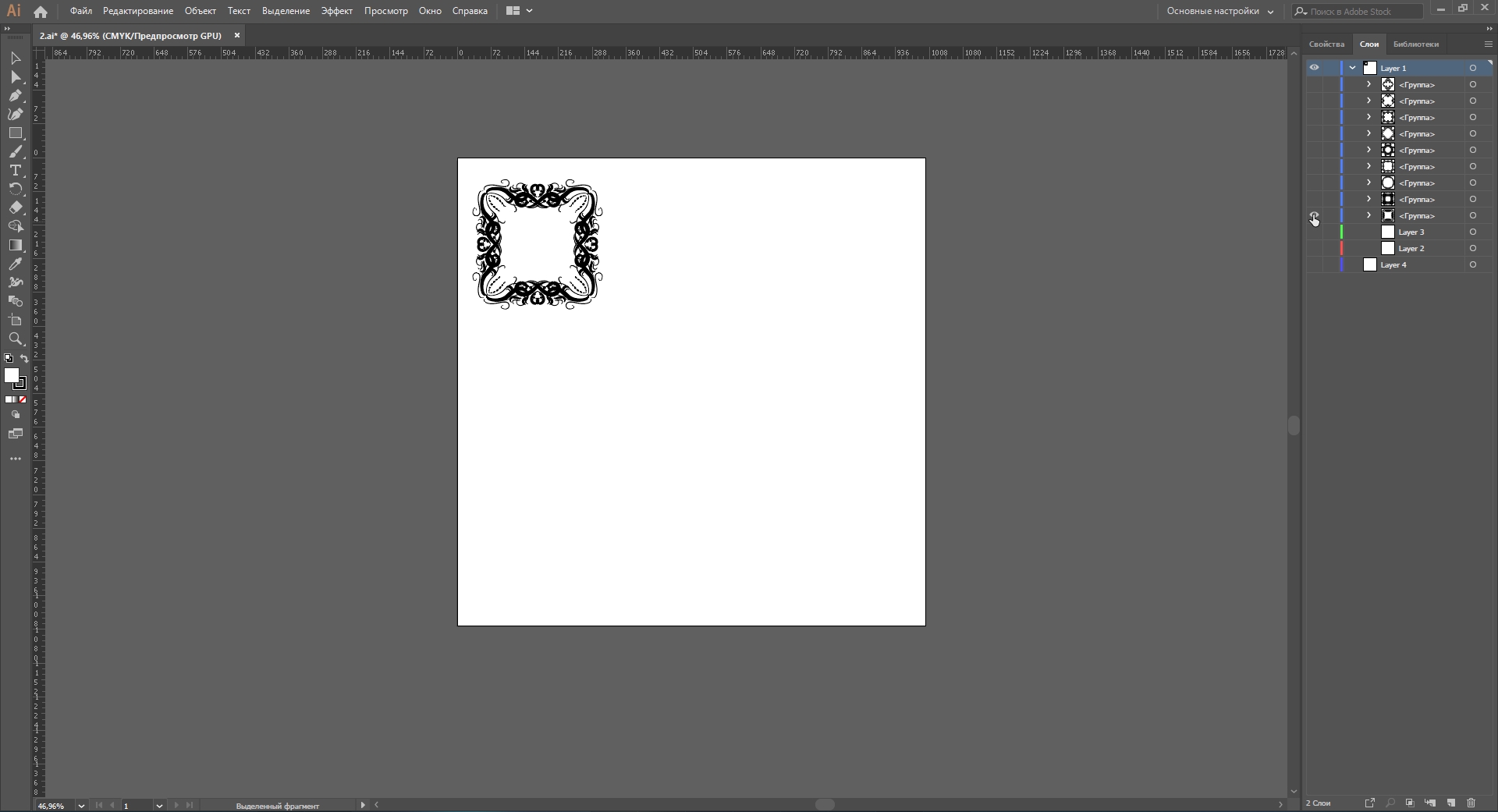Expand the first <Группа> under Layer 1
The width and height of the screenshot is (1498, 812).
[1368, 84]
